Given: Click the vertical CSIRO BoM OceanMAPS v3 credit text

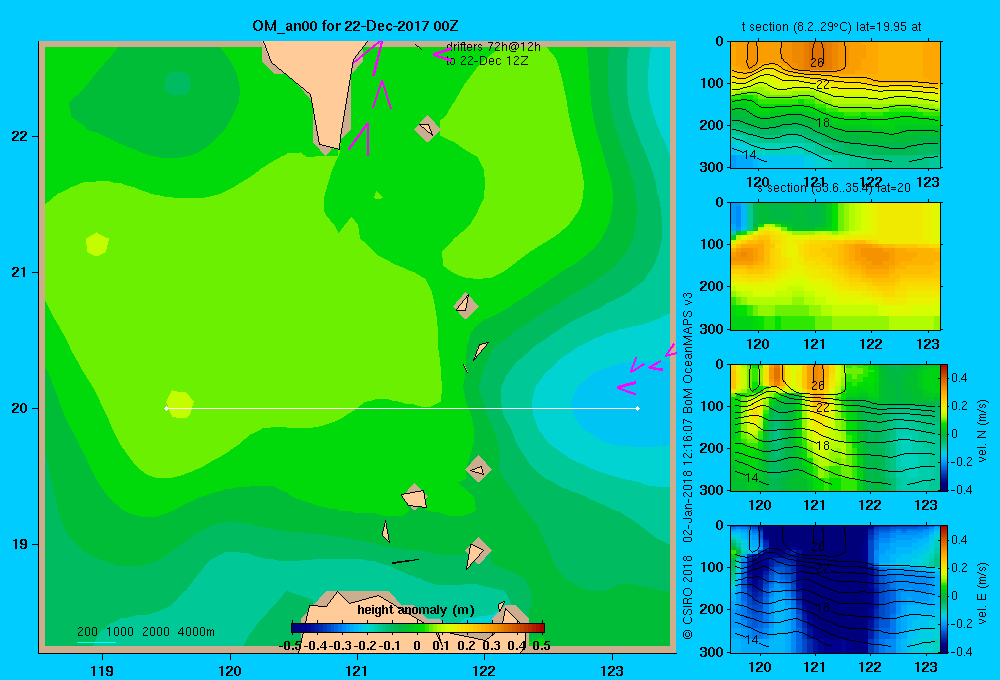Looking at the screenshot, I should coord(688,466).
